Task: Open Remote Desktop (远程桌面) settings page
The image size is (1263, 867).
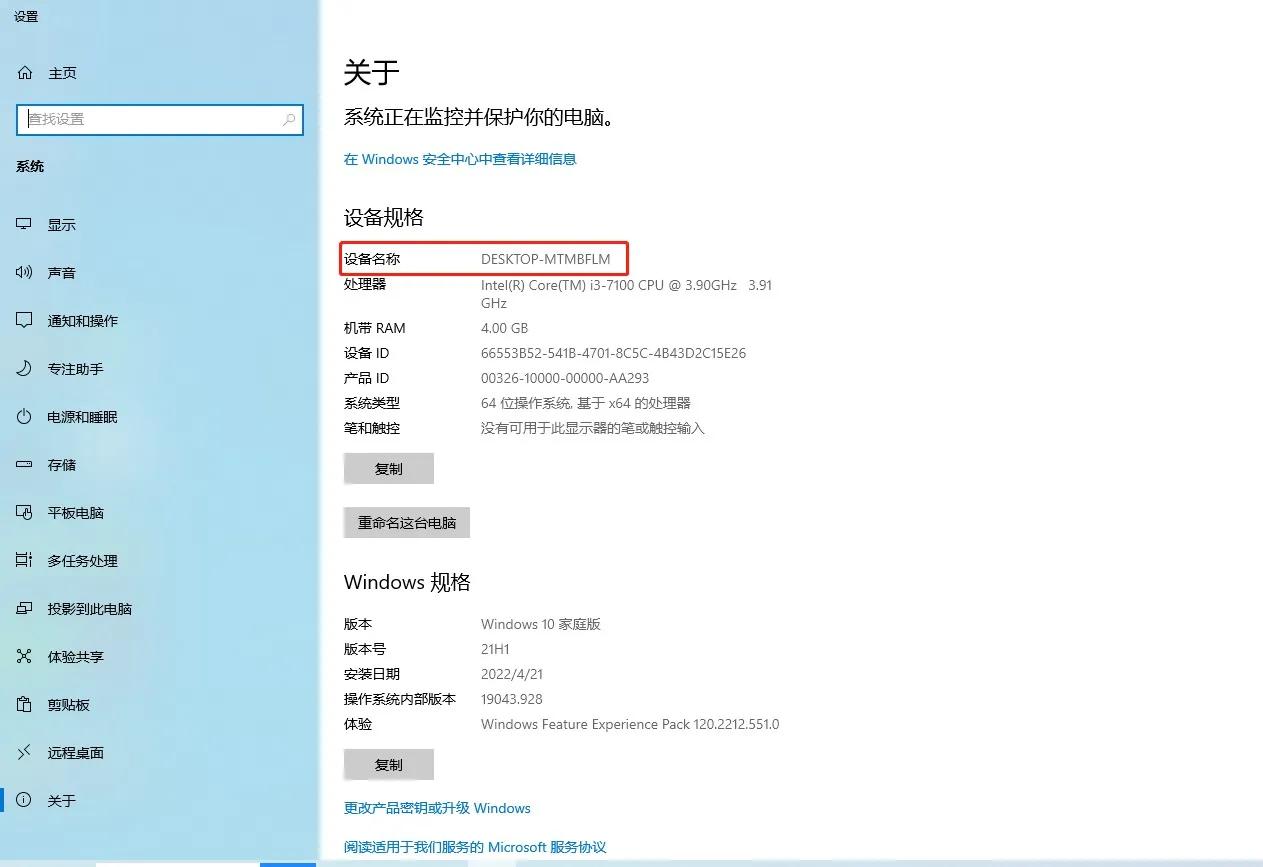Action: pyautogui.click(x=75, y=753)
